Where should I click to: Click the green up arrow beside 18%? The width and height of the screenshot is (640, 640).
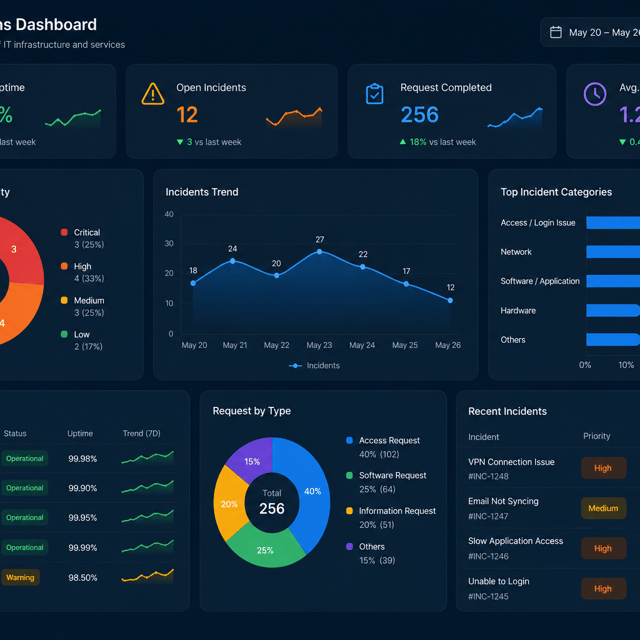(403, 142)
